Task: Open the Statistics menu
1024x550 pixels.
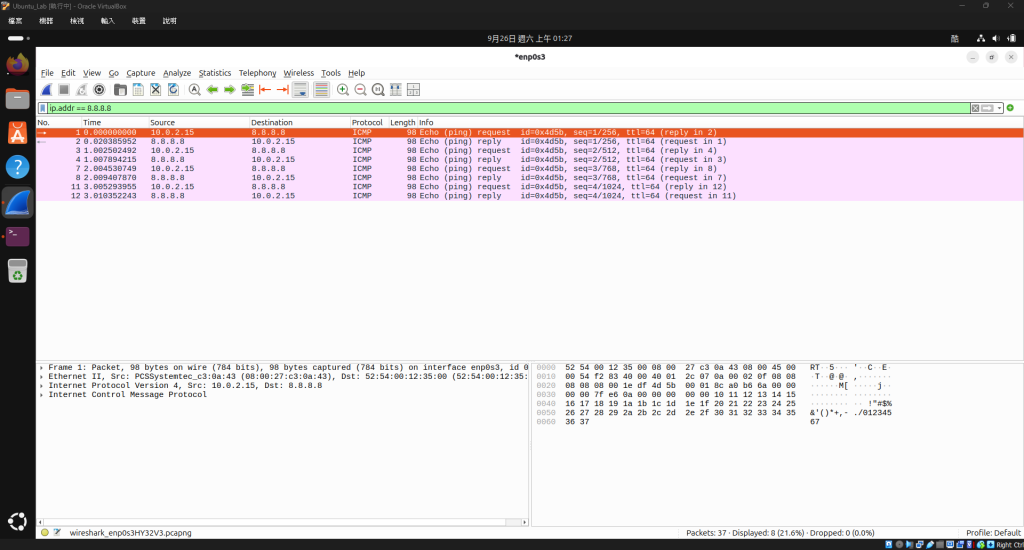Action: pos(215,73)
